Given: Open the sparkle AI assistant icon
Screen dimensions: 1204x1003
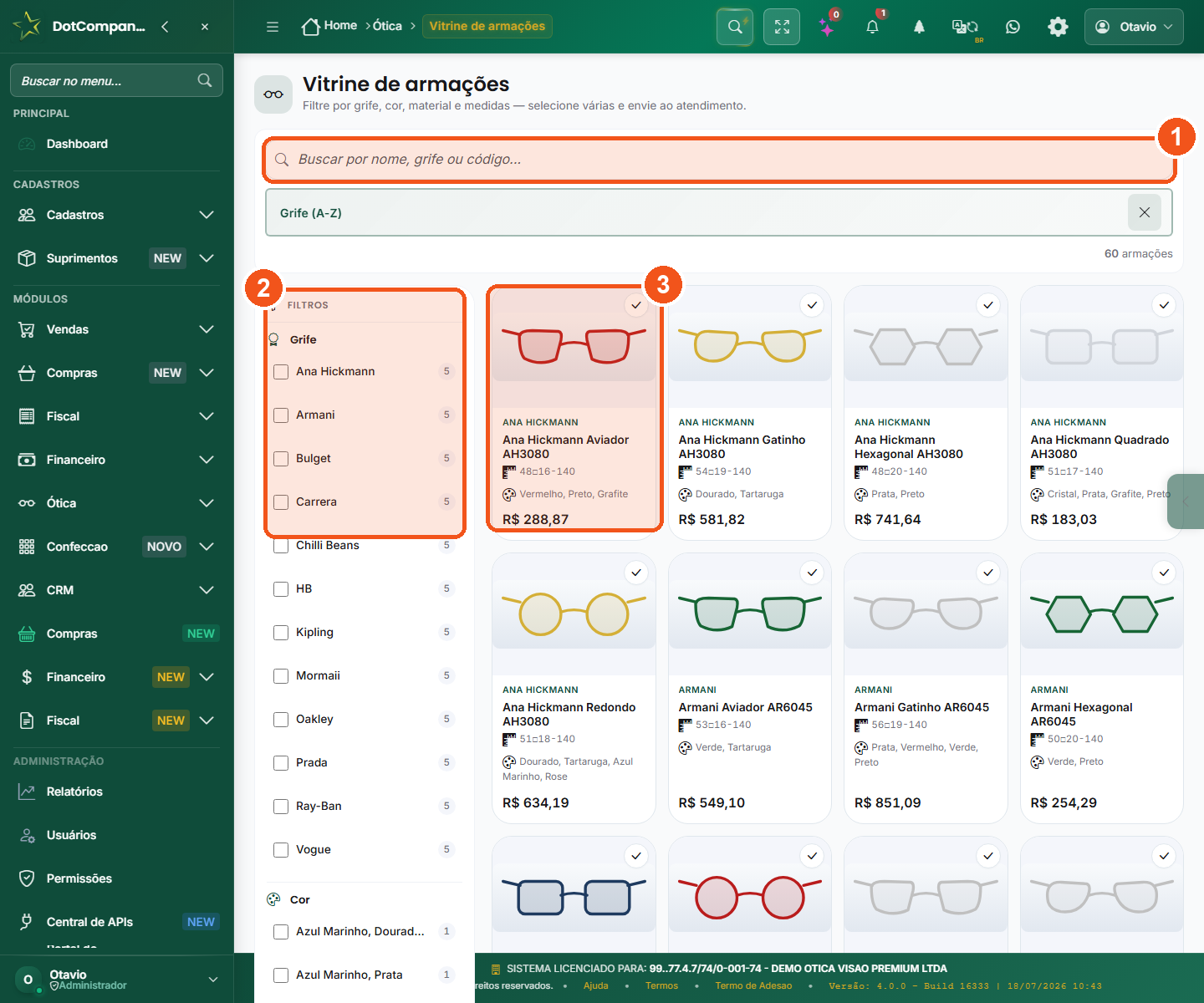Looking at the screenshot, I should click(827, 27).
